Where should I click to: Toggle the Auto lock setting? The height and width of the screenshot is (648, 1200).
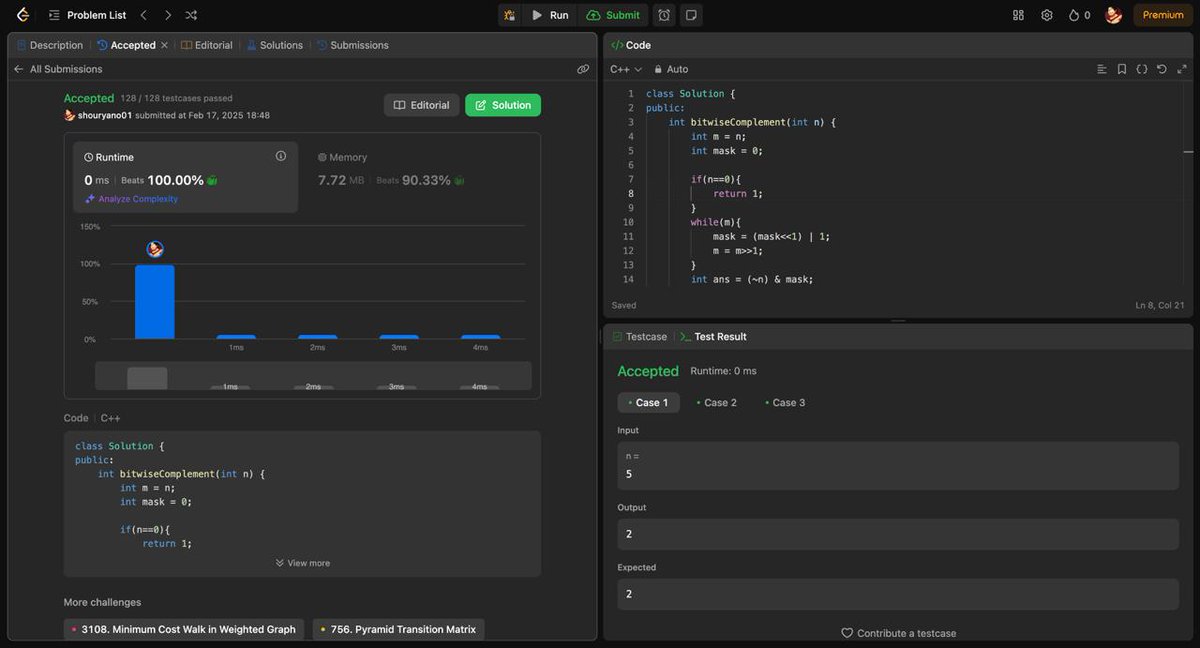[x=671, y=69]
